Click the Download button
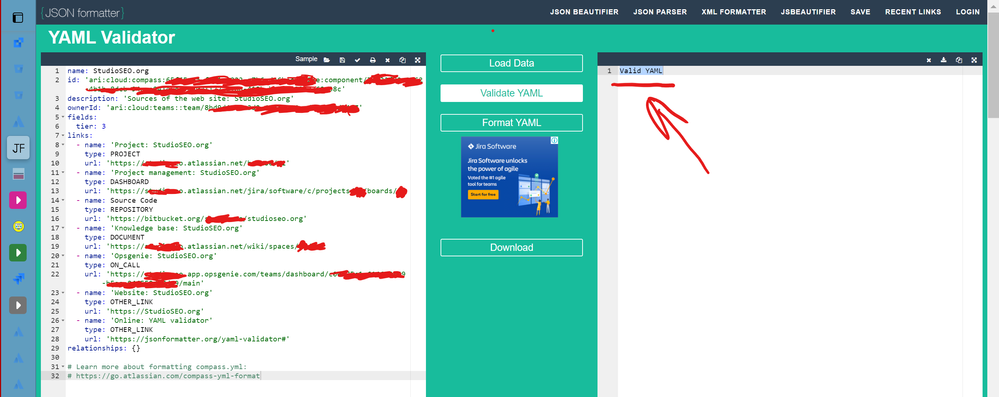This screenshot has height=397, width=999. (512, 247)
